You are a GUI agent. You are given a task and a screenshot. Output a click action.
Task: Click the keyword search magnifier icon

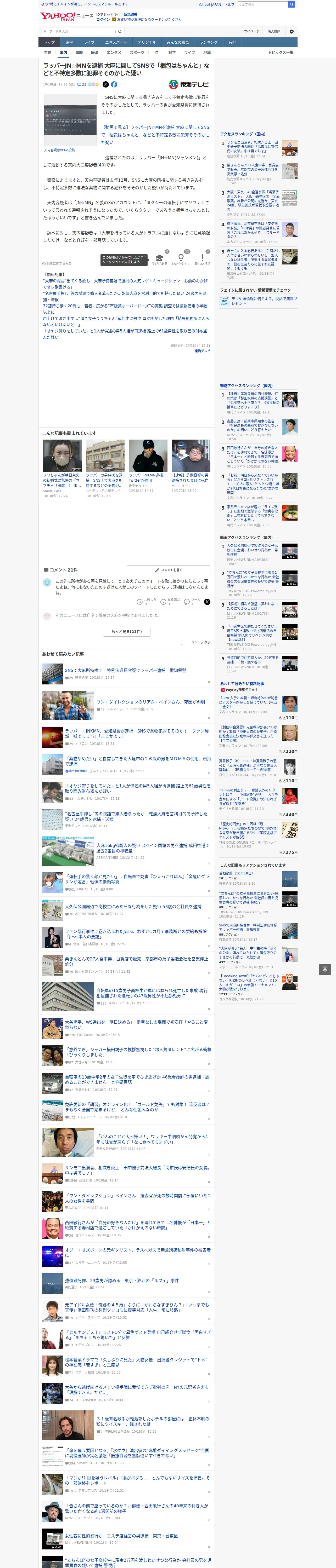pos(120,32)
